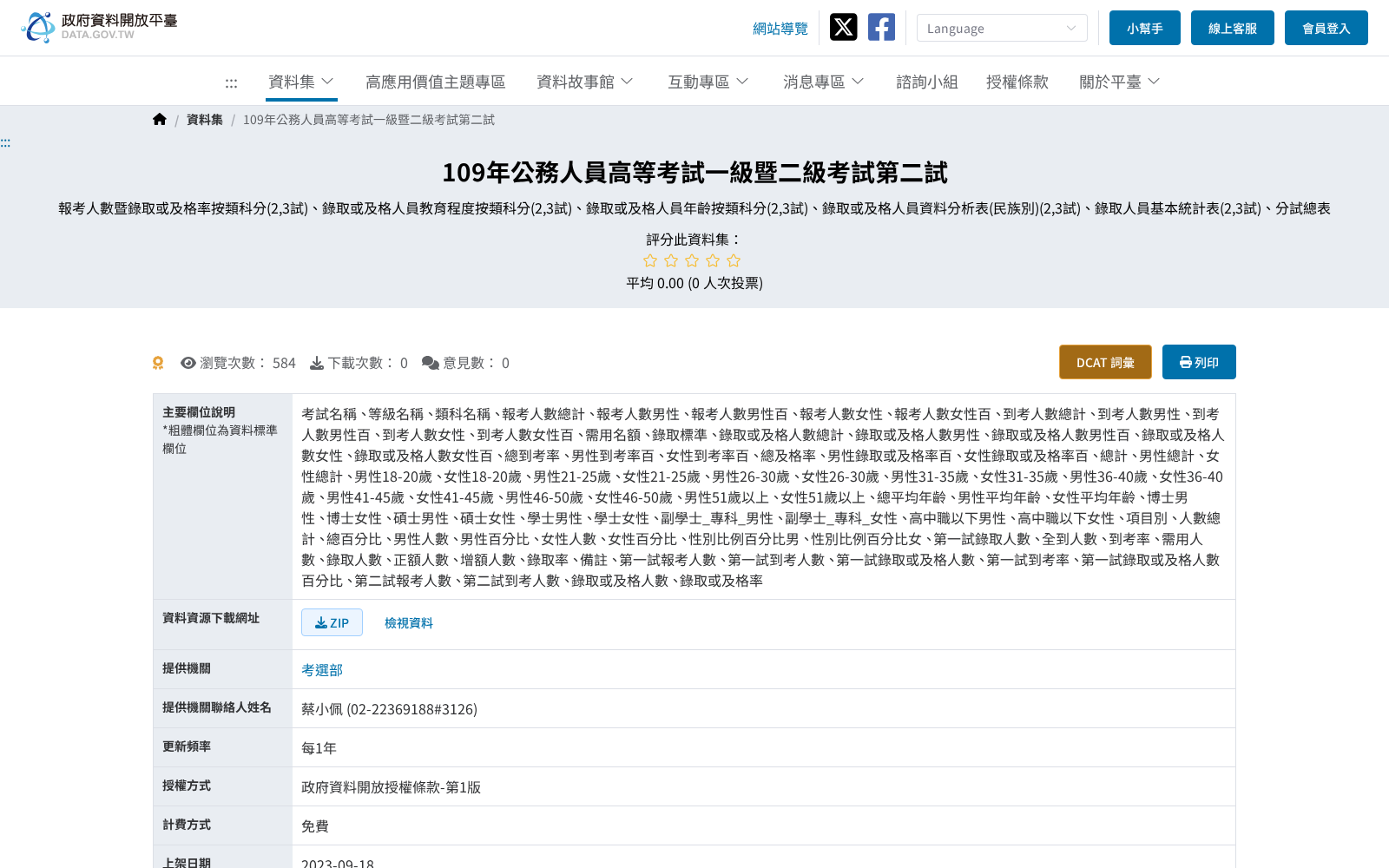Click the 資料資源下載網址 row label

point(211,618)
